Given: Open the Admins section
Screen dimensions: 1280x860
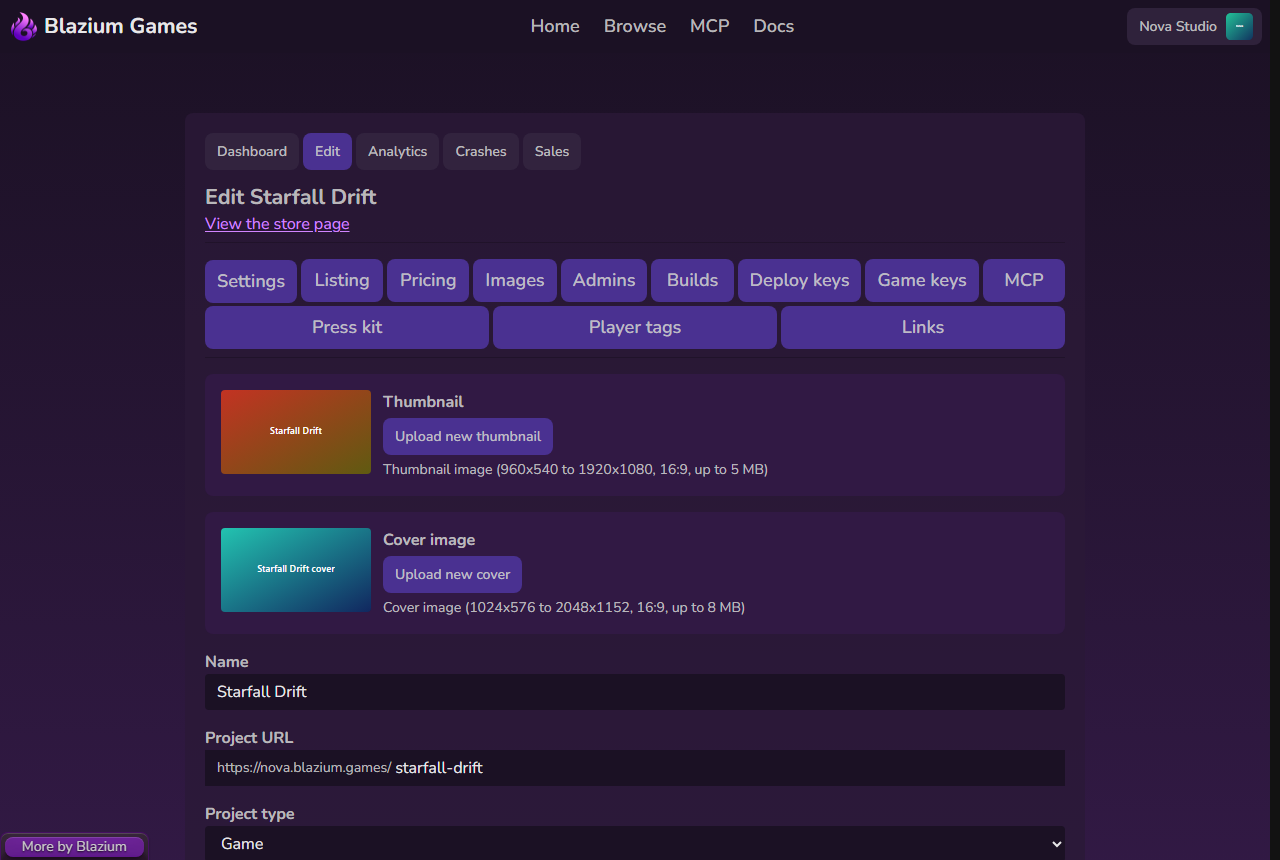Looking at the screenshot, I should click(x=604, y=281).
